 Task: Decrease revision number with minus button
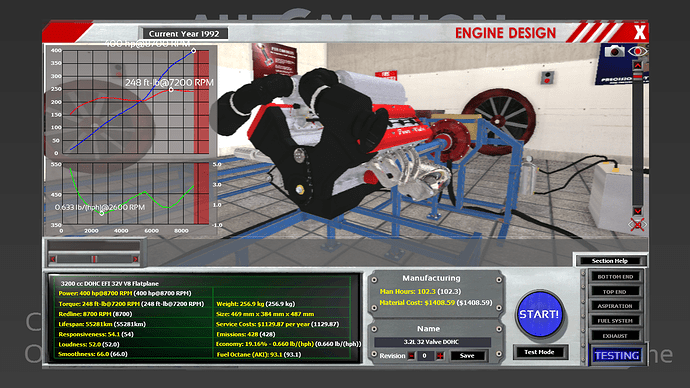[x=411, y=356]
